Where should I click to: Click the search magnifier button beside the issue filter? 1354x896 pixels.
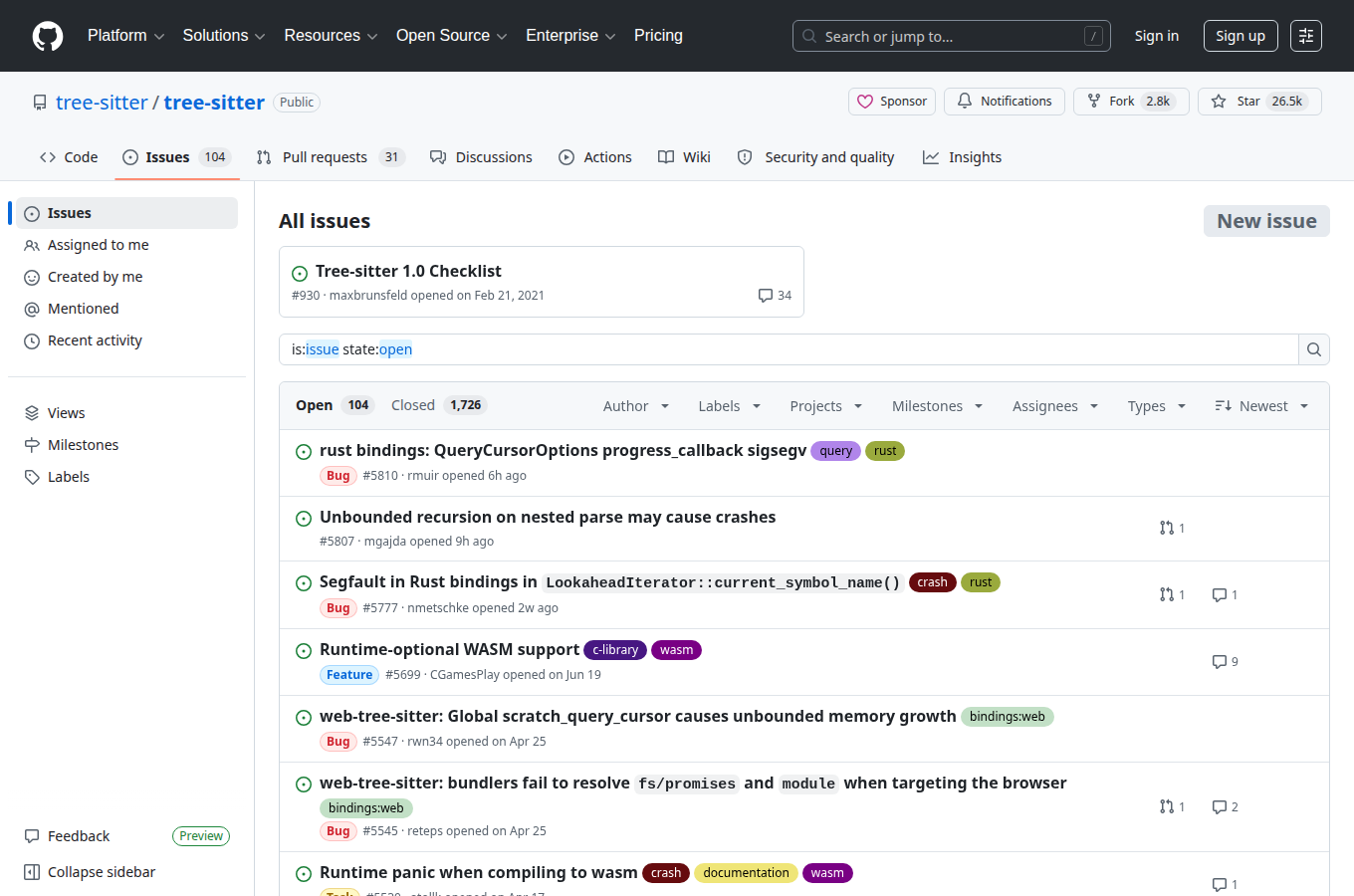coord(1314,349)
